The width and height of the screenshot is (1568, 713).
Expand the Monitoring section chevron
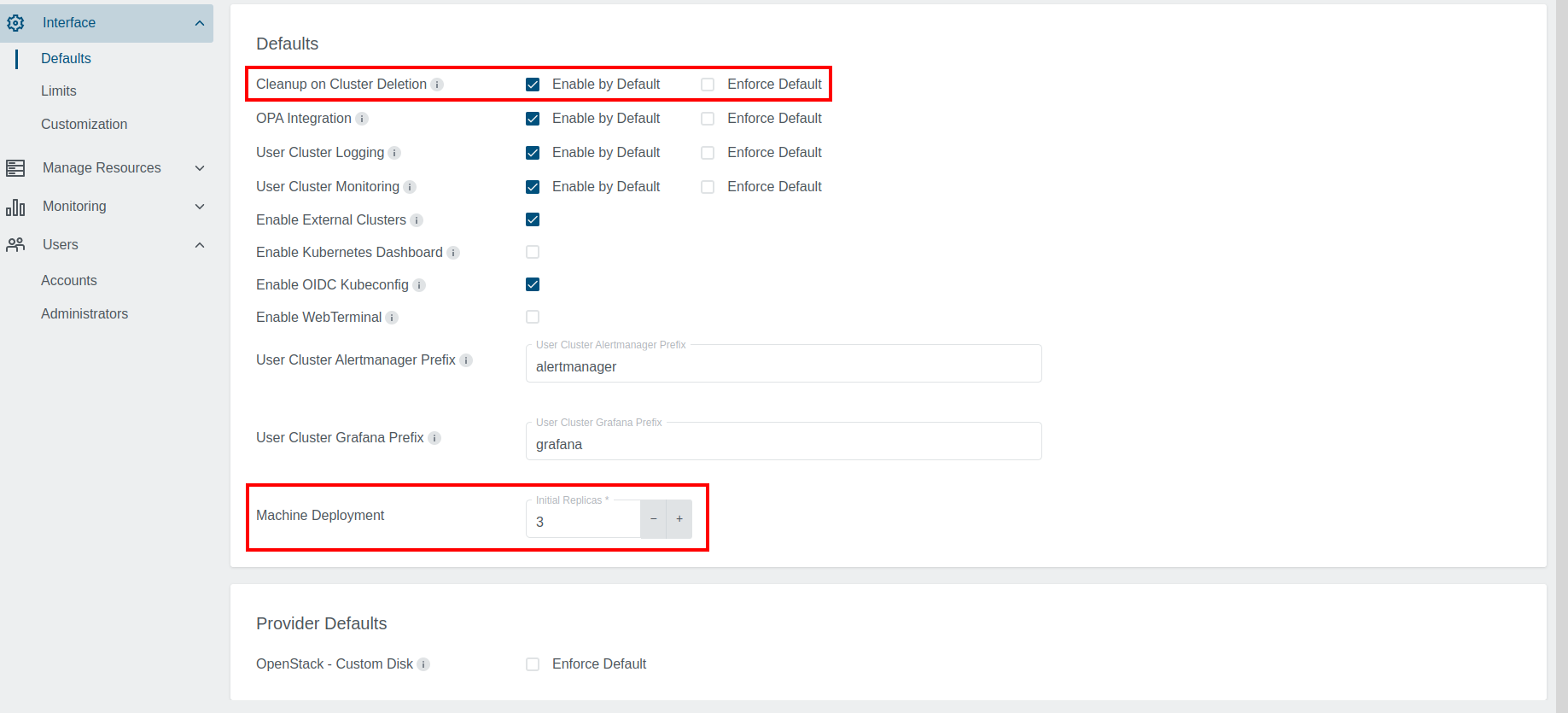(x=200, y=207)
